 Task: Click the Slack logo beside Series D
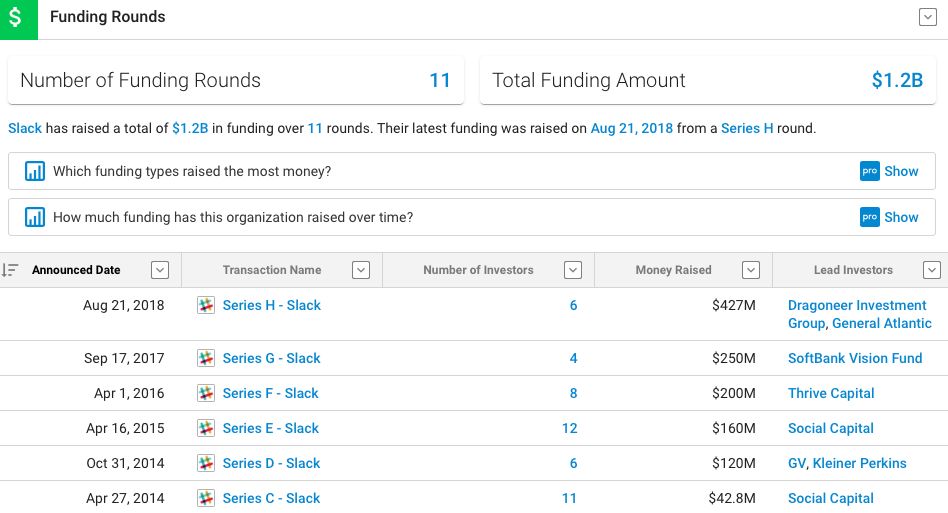pos(206,463)
